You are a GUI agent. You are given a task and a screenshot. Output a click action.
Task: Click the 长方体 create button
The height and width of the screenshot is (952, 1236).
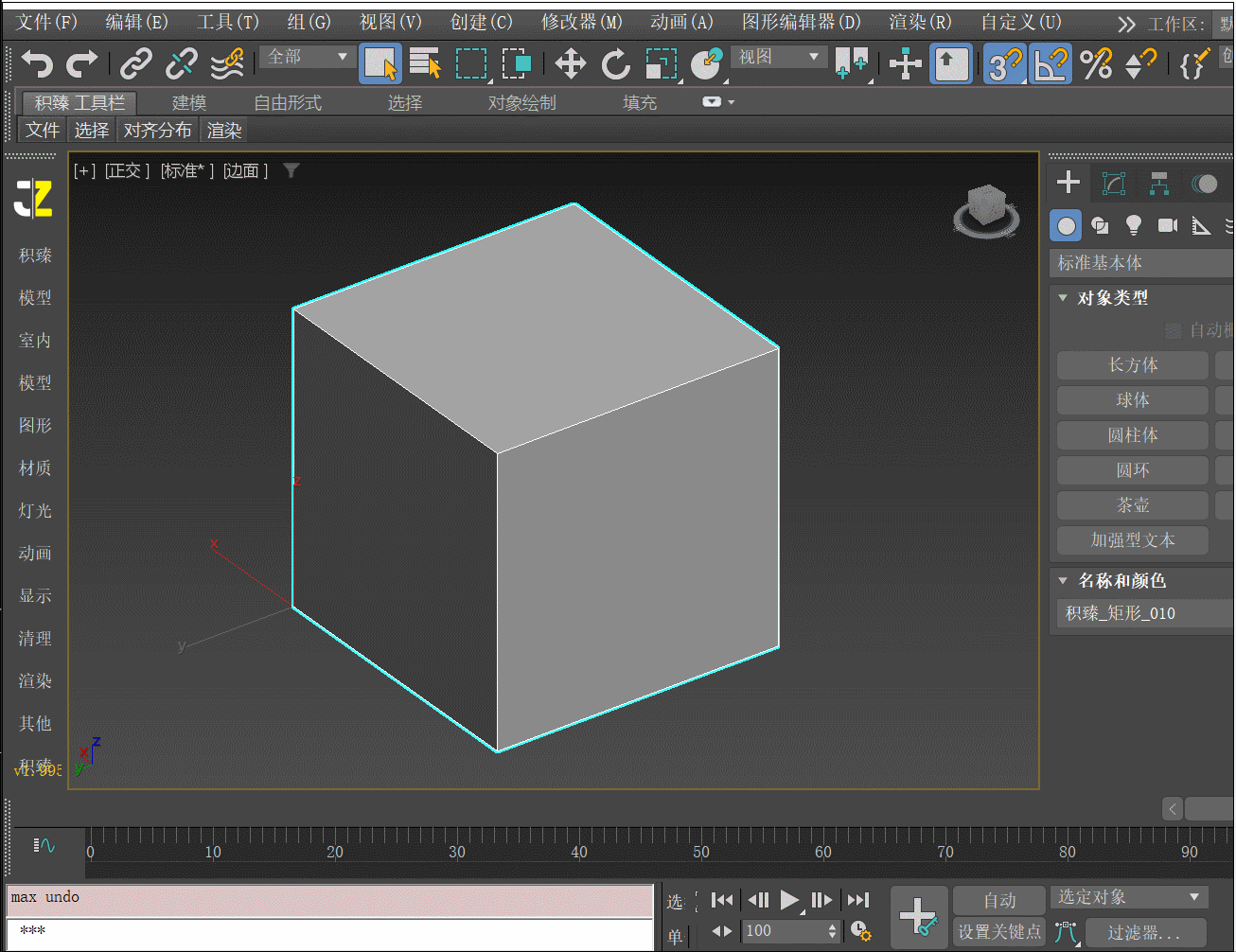[x=1133, y=365]
